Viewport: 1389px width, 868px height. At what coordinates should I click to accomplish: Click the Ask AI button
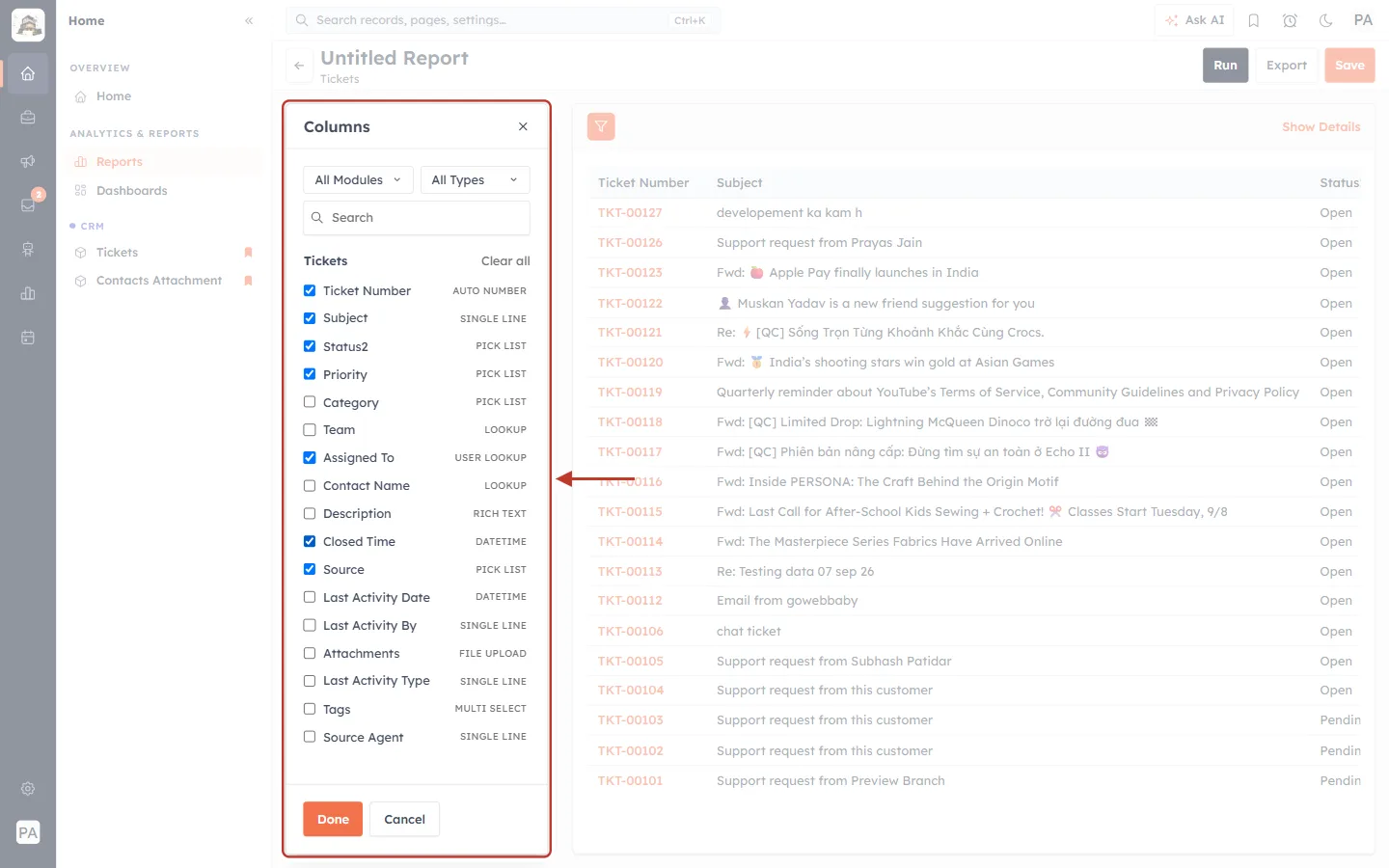1195,20
